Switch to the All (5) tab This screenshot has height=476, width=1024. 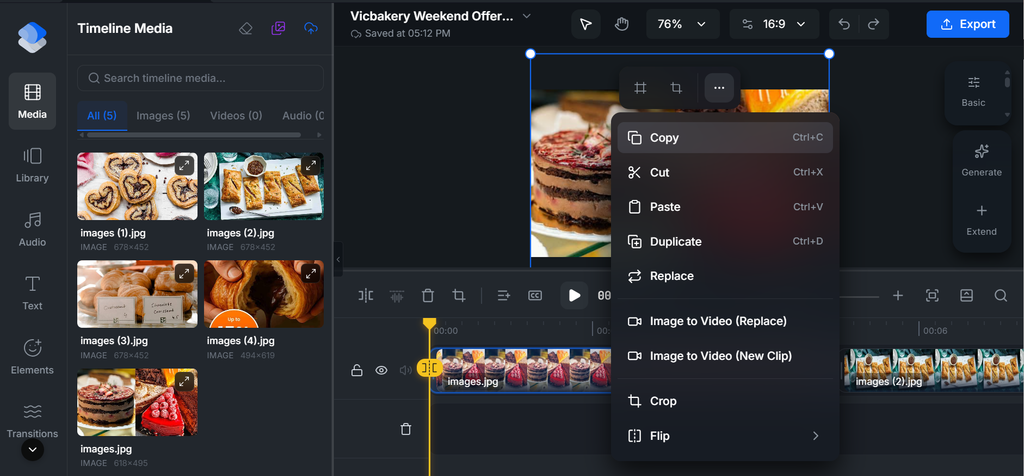coord(101,116)
